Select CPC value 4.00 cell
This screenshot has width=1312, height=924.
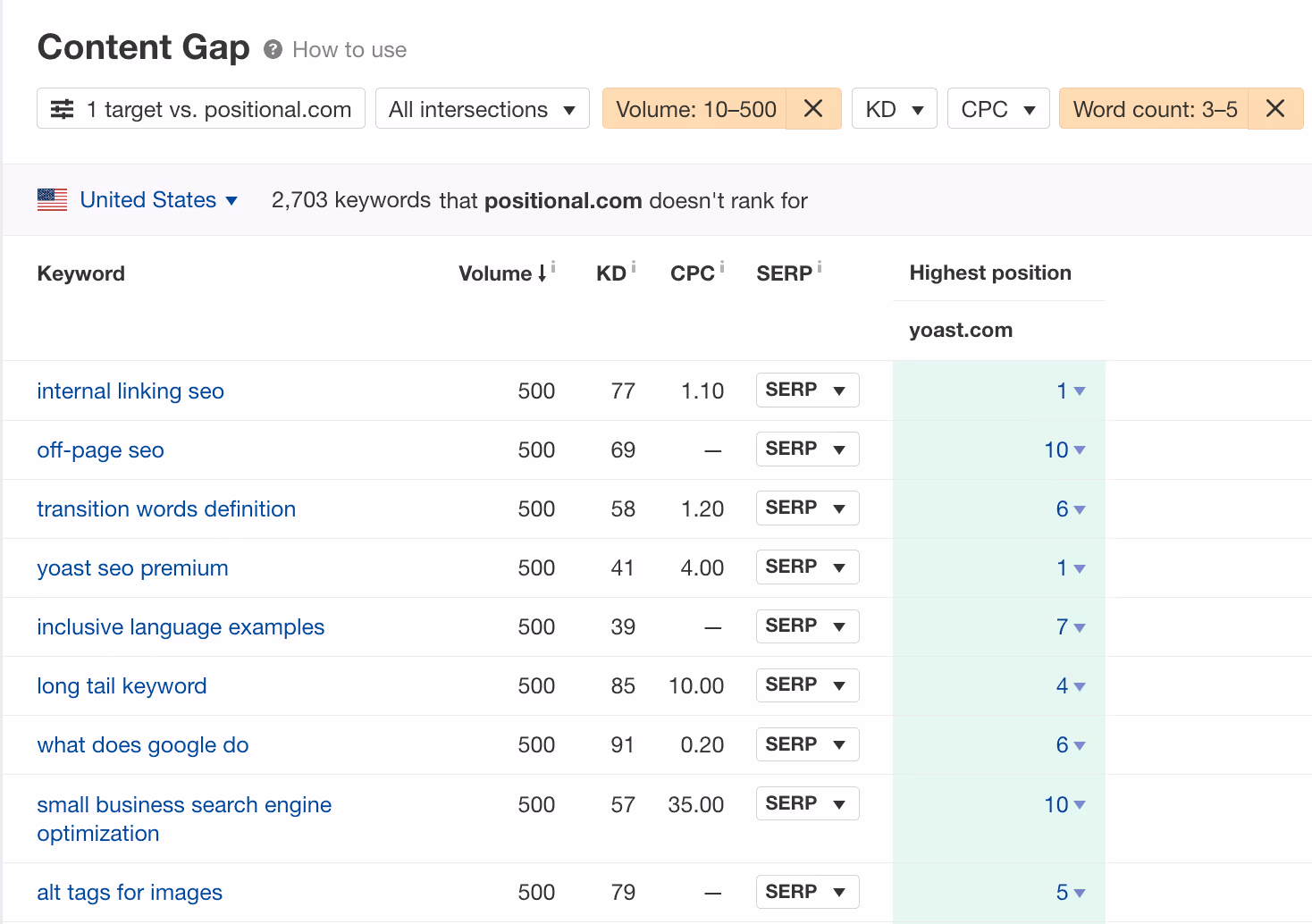coord(702,567)
